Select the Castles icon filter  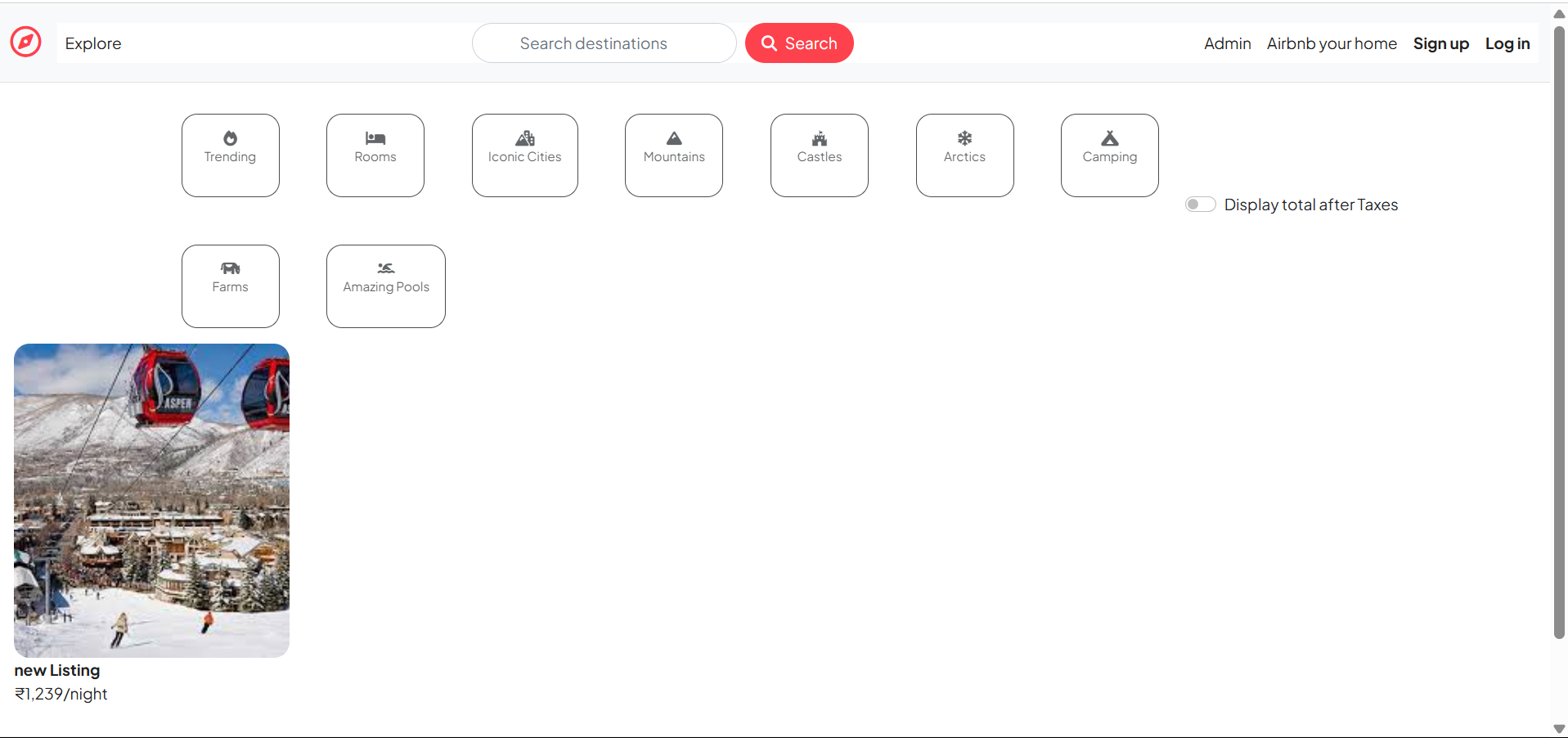[820, 155]
